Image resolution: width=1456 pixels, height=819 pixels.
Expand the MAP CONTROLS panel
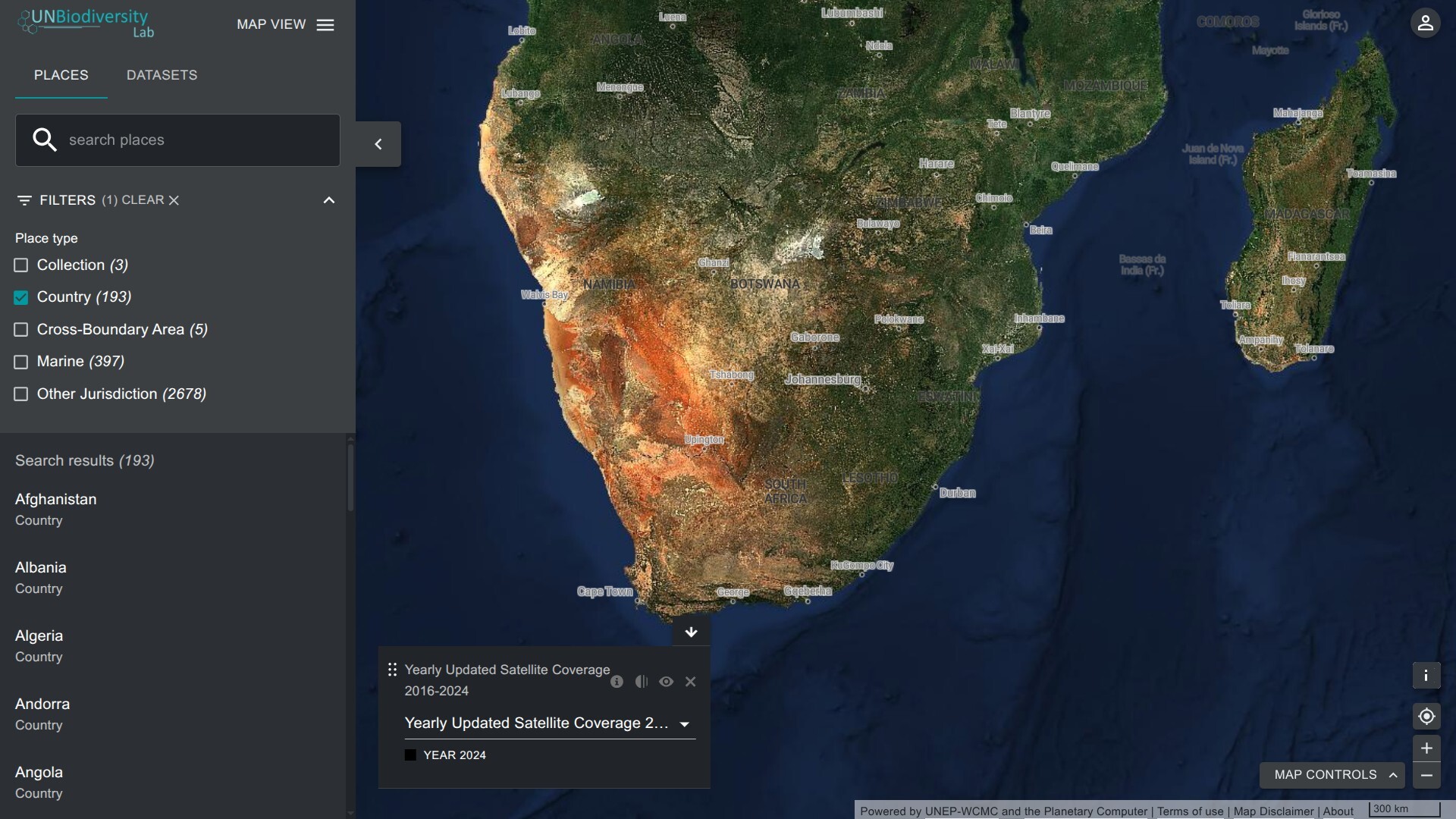tap(1332, 775)
